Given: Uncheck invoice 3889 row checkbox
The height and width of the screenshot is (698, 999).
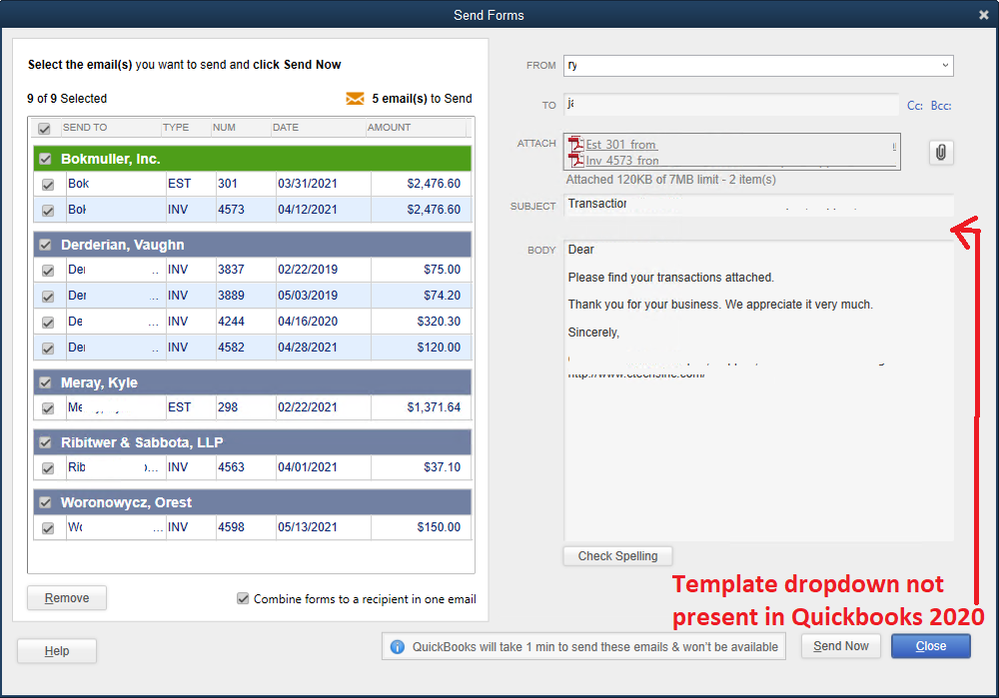Looking at the screenshot, I should 48,297.
